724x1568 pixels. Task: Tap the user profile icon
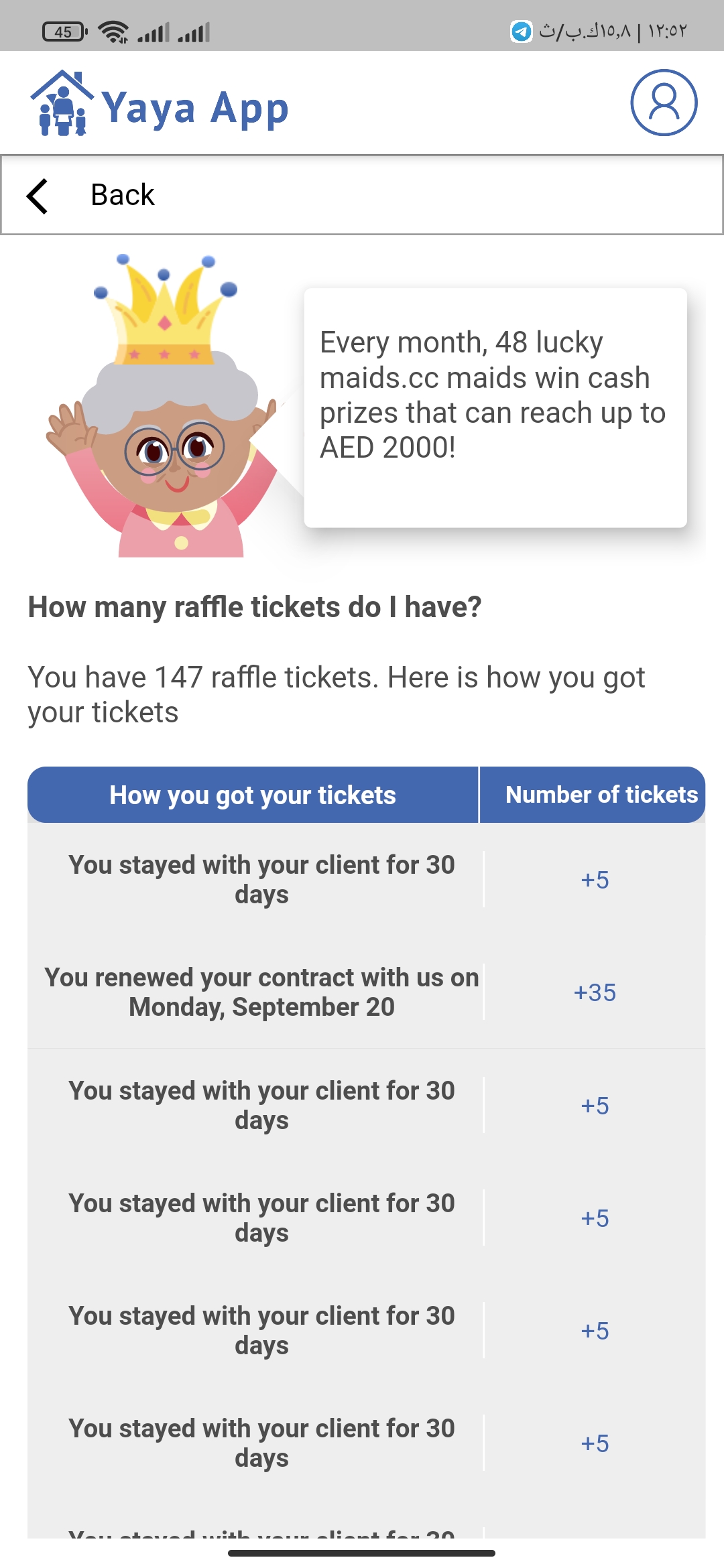(664, 103)
